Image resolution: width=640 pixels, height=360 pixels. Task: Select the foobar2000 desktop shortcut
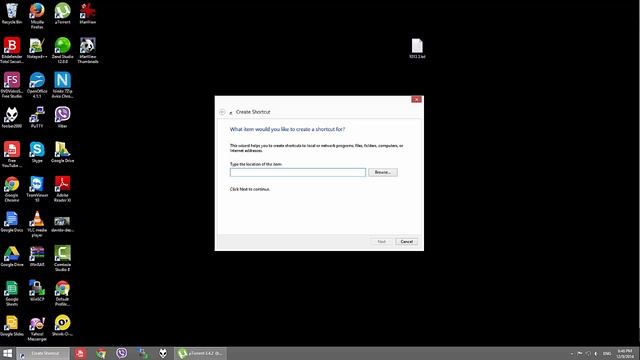tap(12, 118)
